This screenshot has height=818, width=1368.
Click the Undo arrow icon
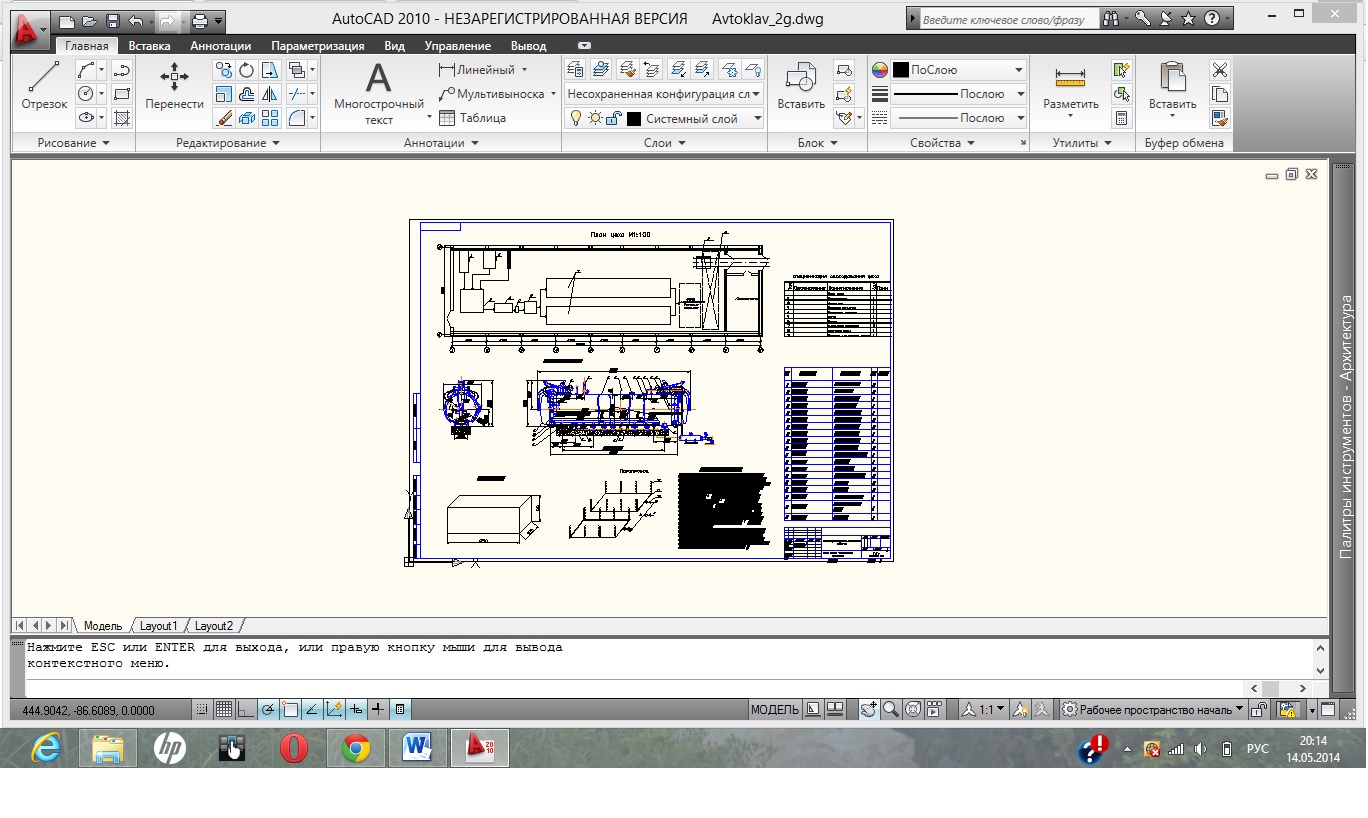(136, 20)
